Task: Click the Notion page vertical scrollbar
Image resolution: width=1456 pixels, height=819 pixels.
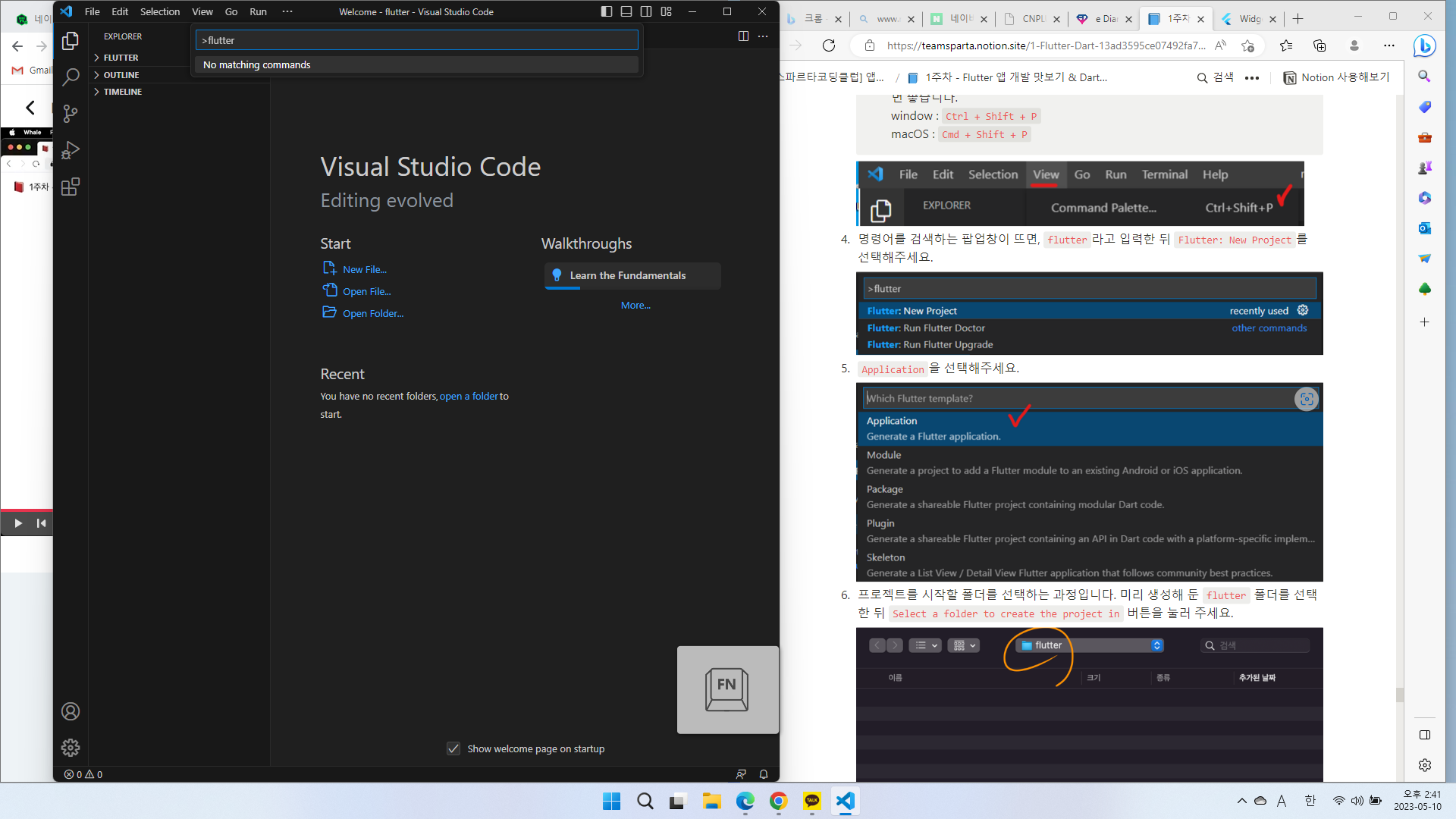Action: [x=1399, y=695]
